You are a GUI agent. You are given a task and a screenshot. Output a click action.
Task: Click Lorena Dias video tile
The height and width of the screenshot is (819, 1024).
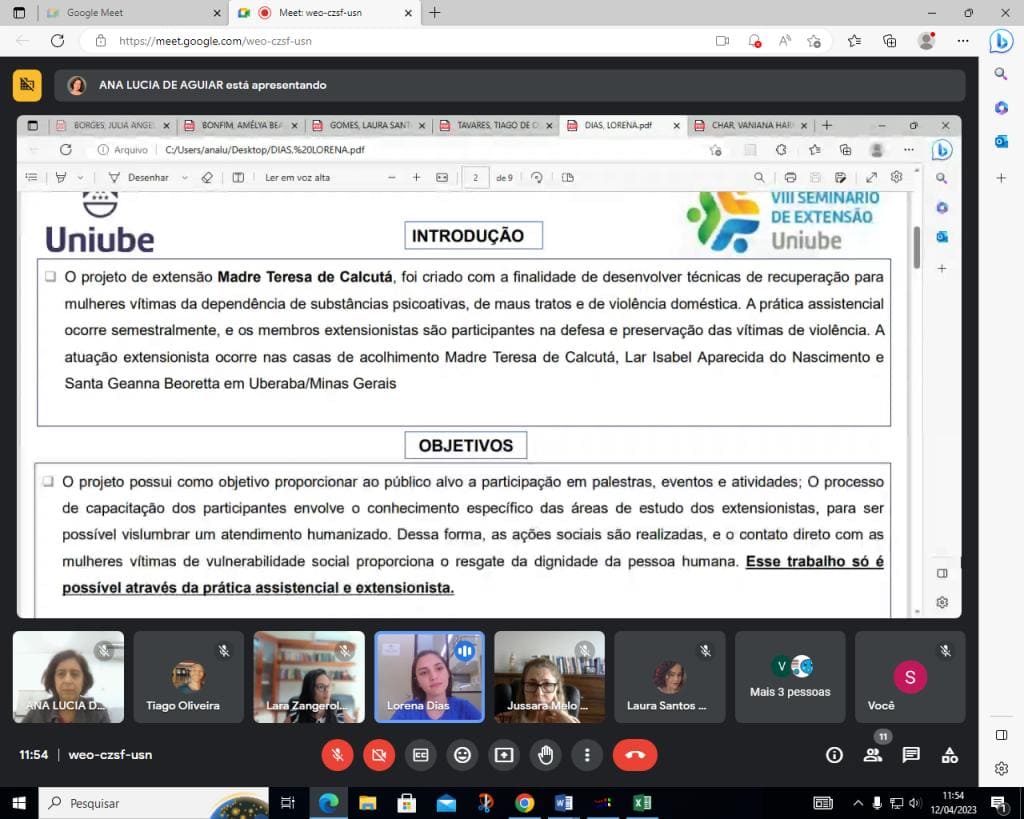coord(429,677)
